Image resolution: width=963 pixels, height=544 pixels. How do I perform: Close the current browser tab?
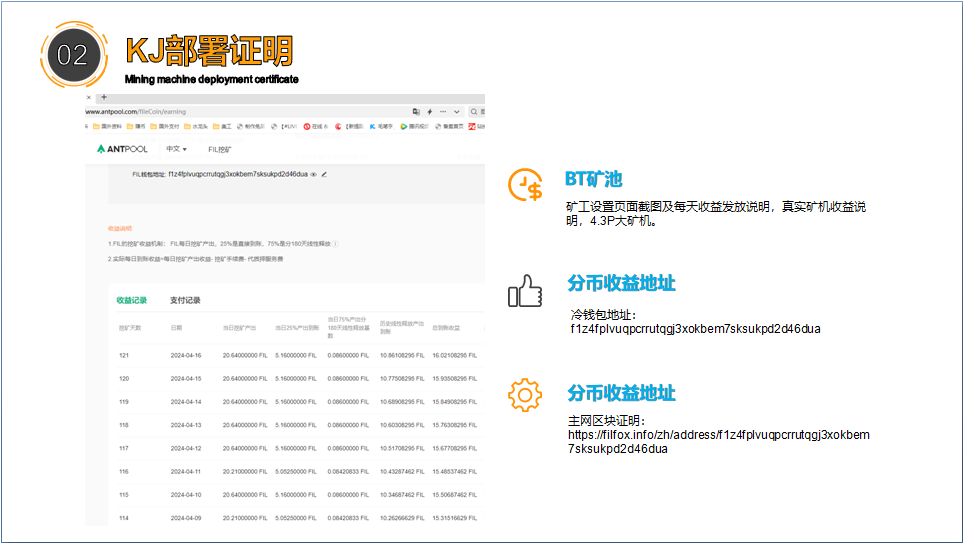pyautogui.click(x=88, y=97)
